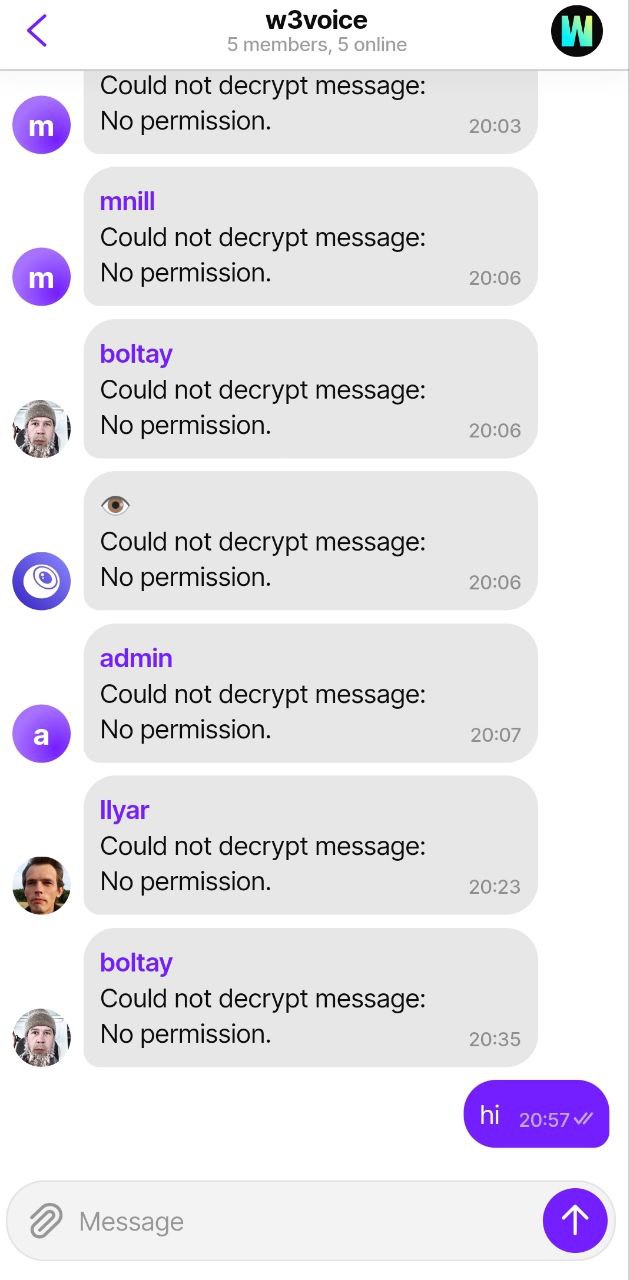View Ilyar's profile photo avatar
The image size is (629, 1280).
41,886
